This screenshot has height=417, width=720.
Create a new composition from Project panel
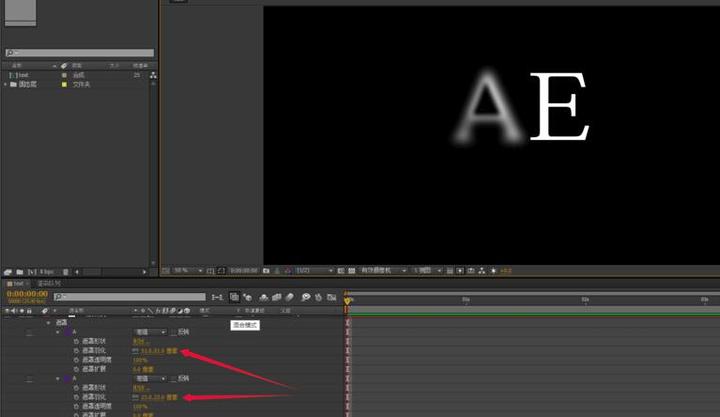[32, 272]
